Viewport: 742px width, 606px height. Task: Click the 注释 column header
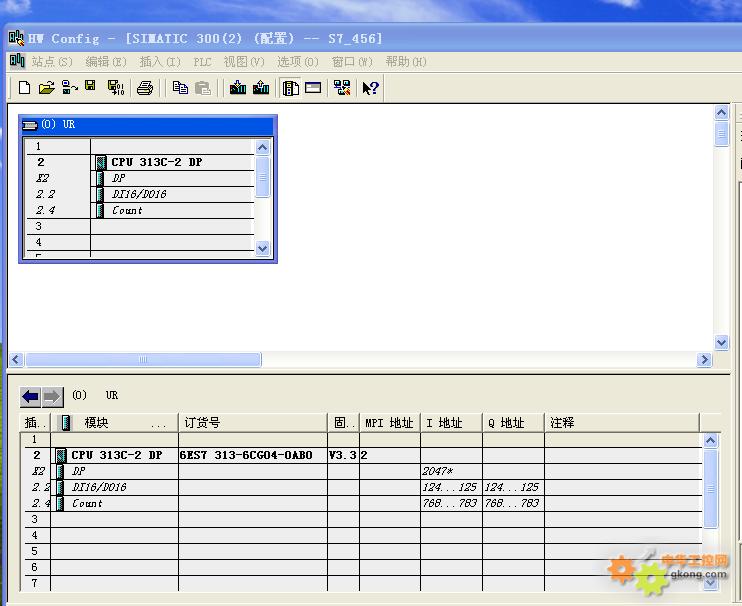point(621,422)
